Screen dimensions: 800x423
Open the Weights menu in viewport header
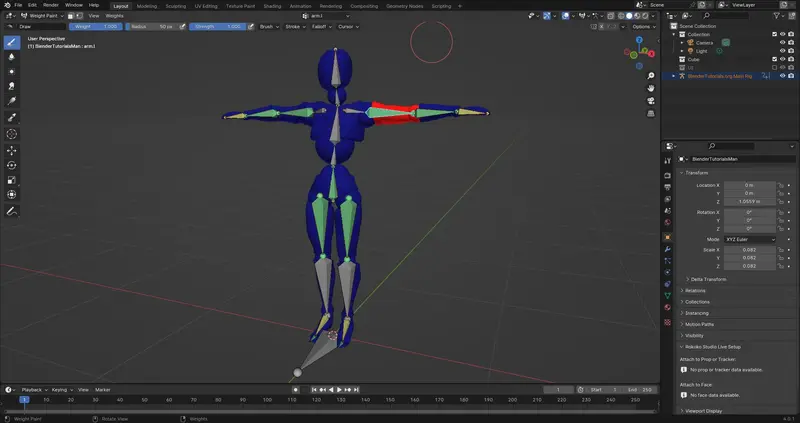tap(114, 16)
